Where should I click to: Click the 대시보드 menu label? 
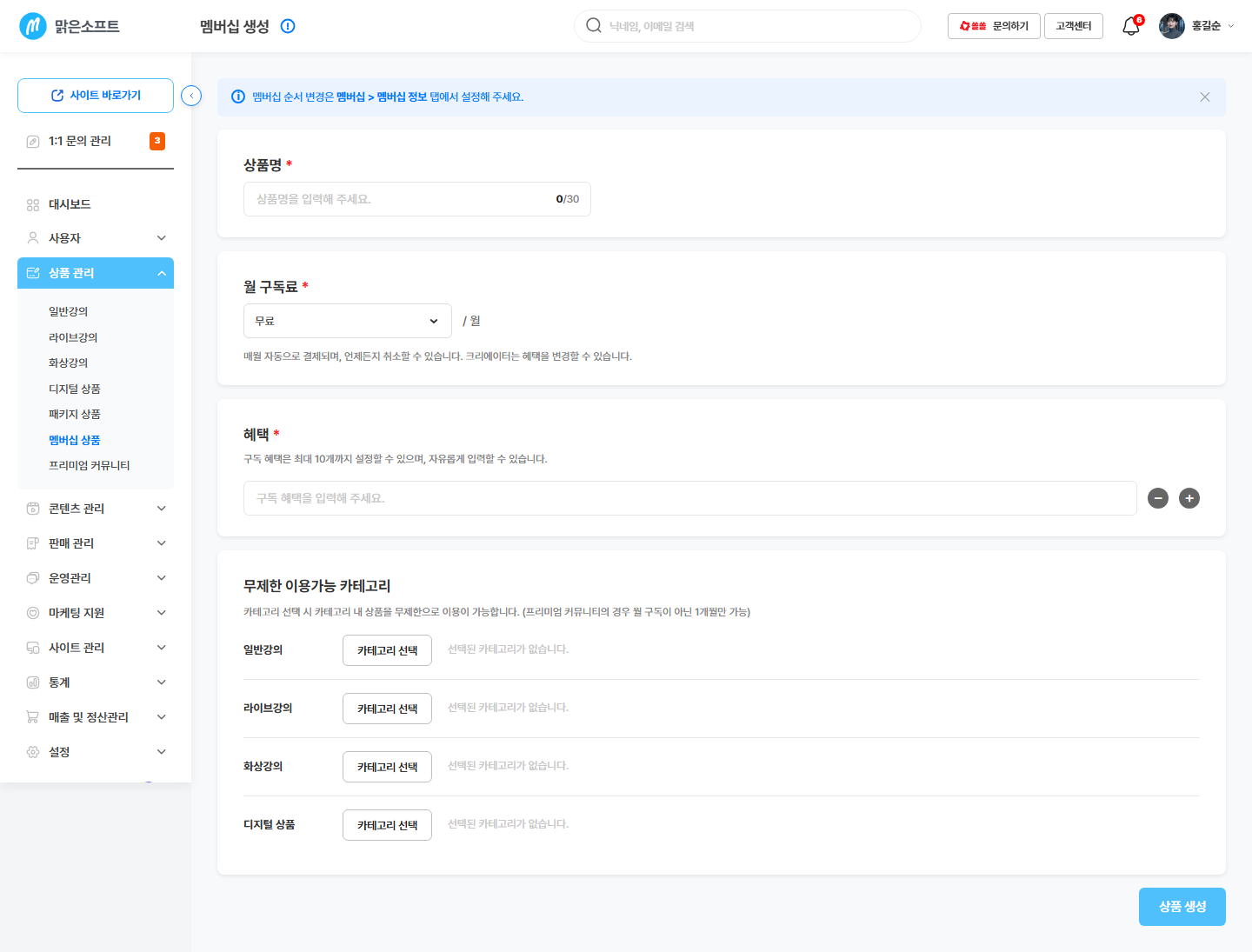[70, 205]
